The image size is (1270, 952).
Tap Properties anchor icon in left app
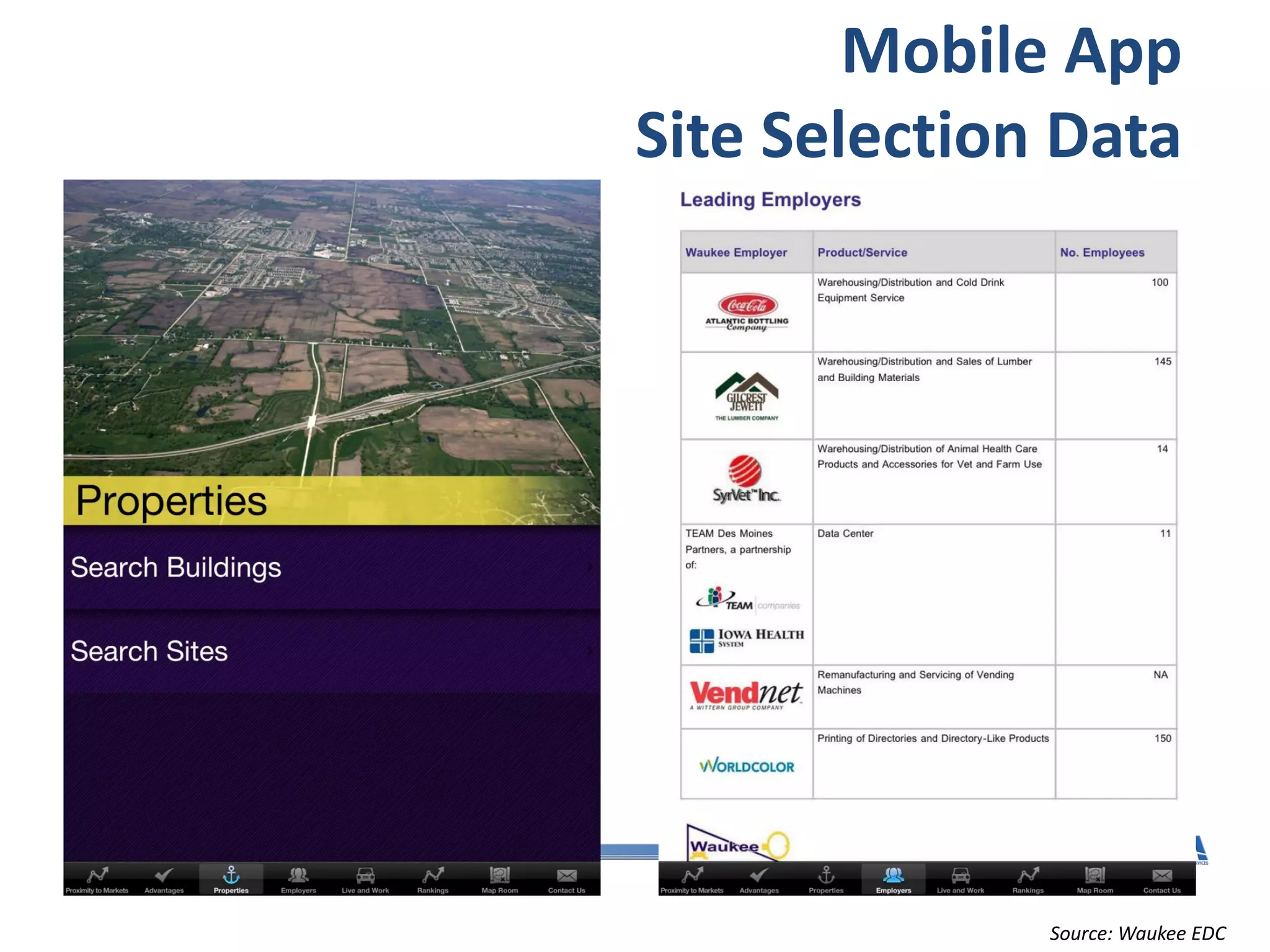click(x=231, y=875)
